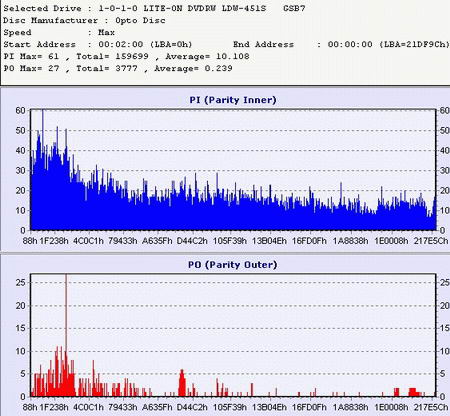Click the A635Fh label under PI chart

pyautogui.click(x=157, y=240)
